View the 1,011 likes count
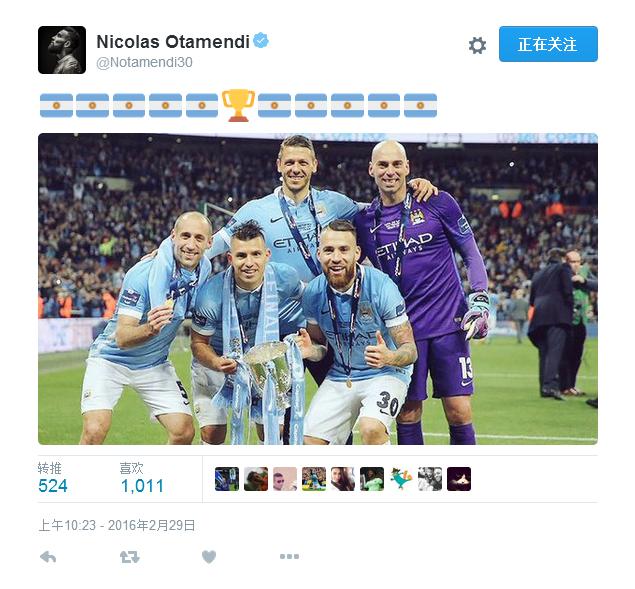The width and height of the screenshot is (635, 589). [142, 486]
